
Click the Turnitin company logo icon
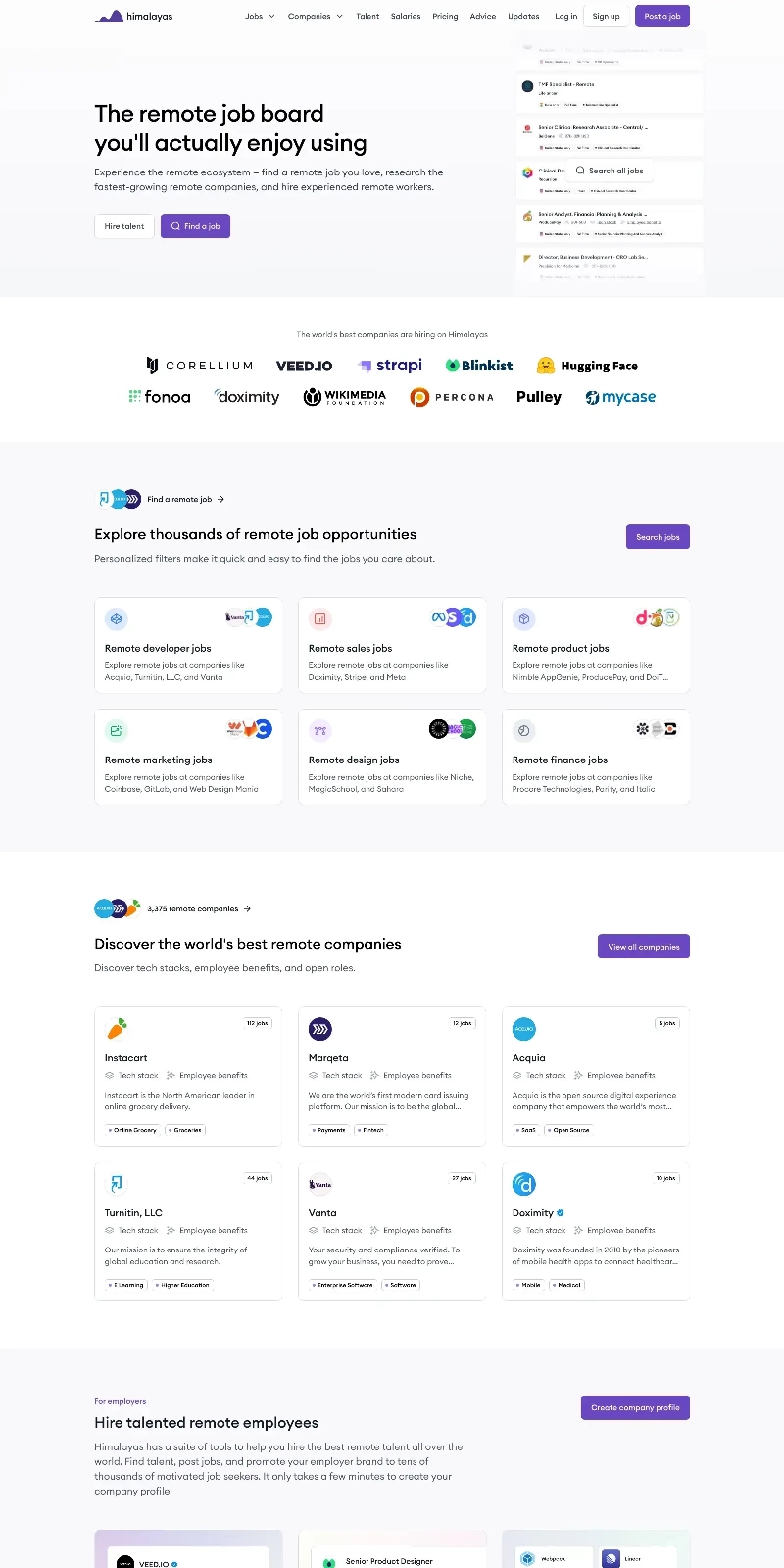click(x=117, y=1183)
